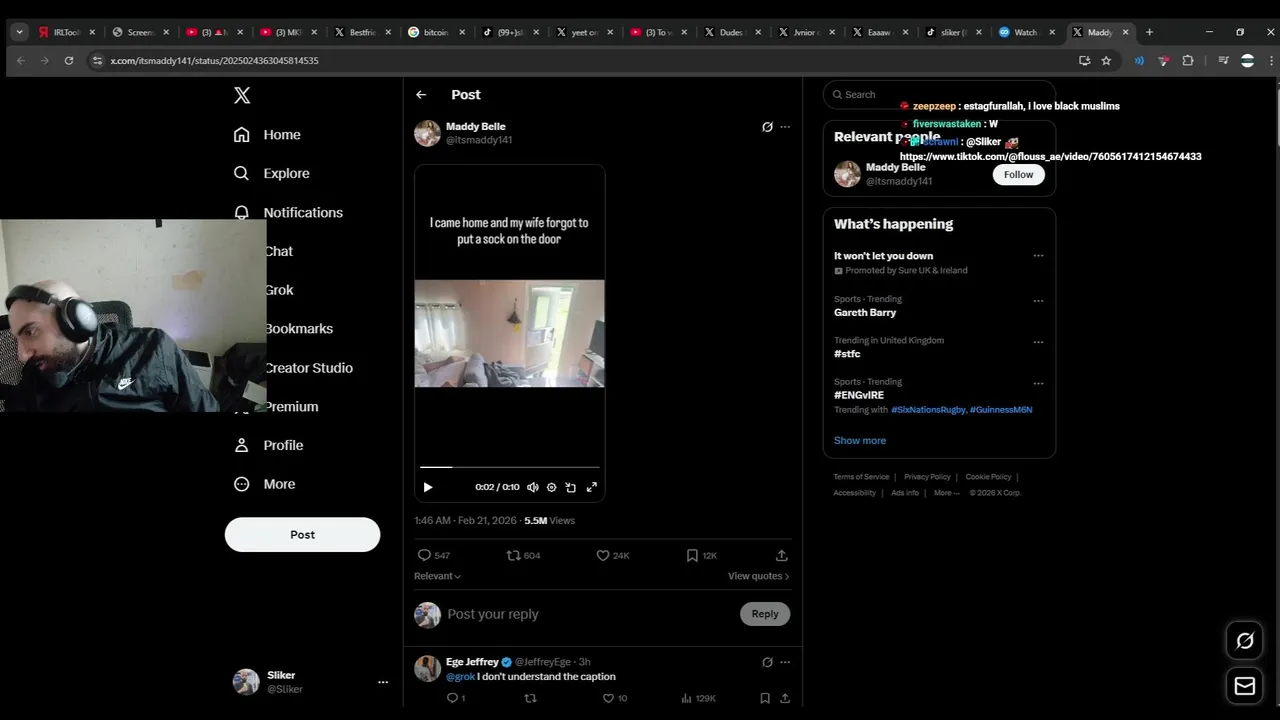Screen dimensions: 1280x720
Task: Open the More menu in the sidebar
Action: click(264, 484)
